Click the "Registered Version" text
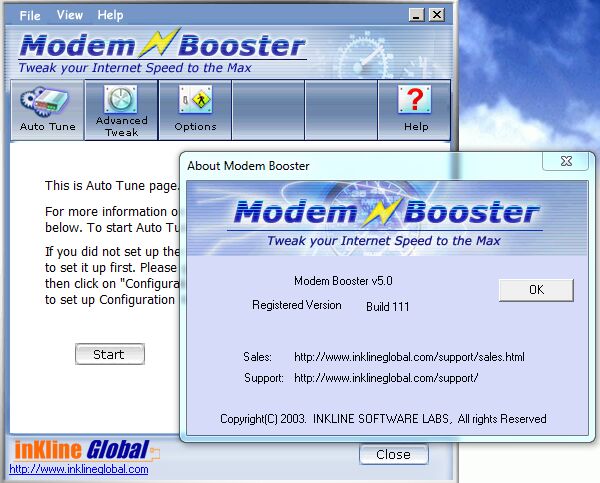The width and height of the screenshot is (600, 483). coord(297,305)
